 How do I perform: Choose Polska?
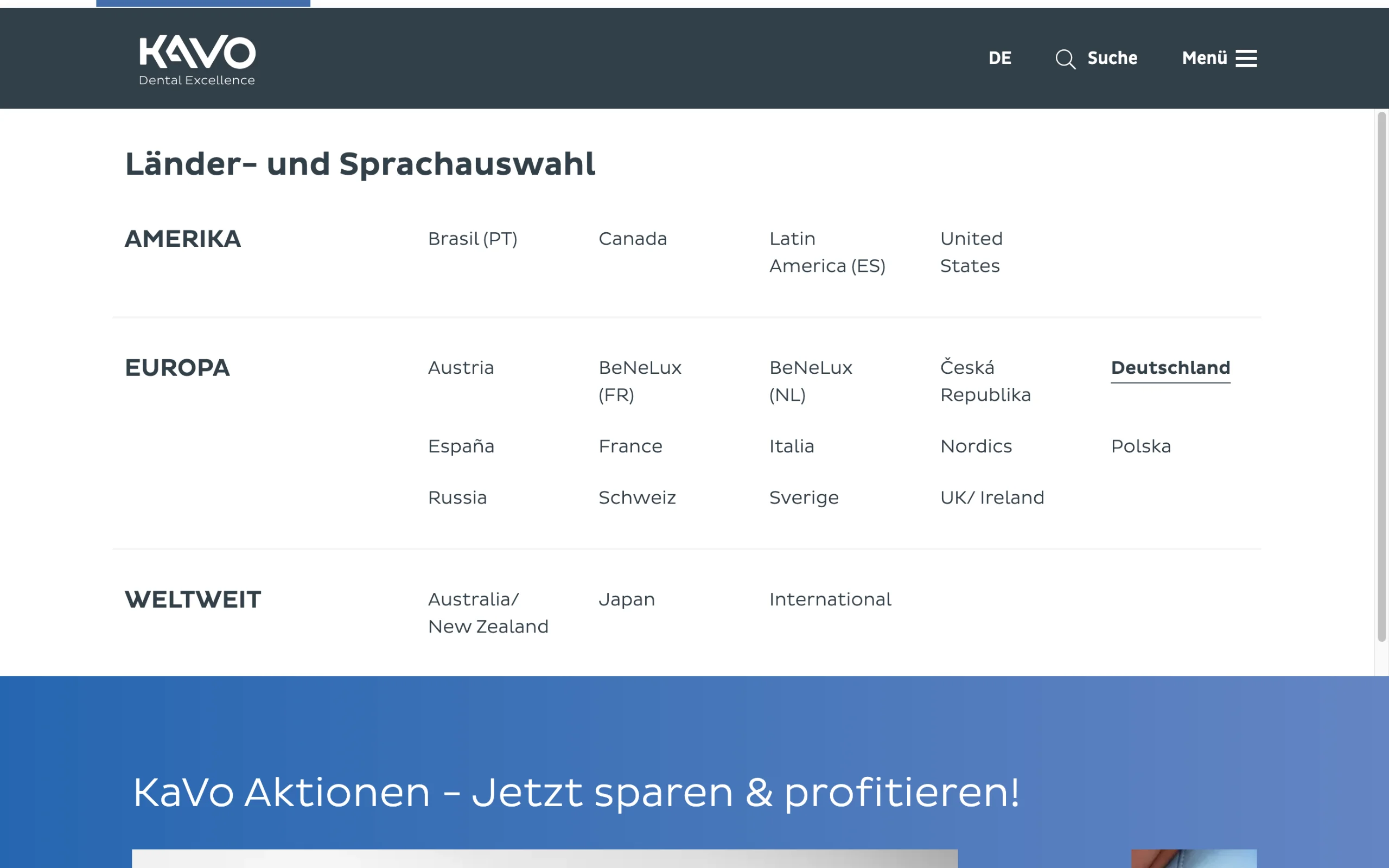coord(1140,446)
